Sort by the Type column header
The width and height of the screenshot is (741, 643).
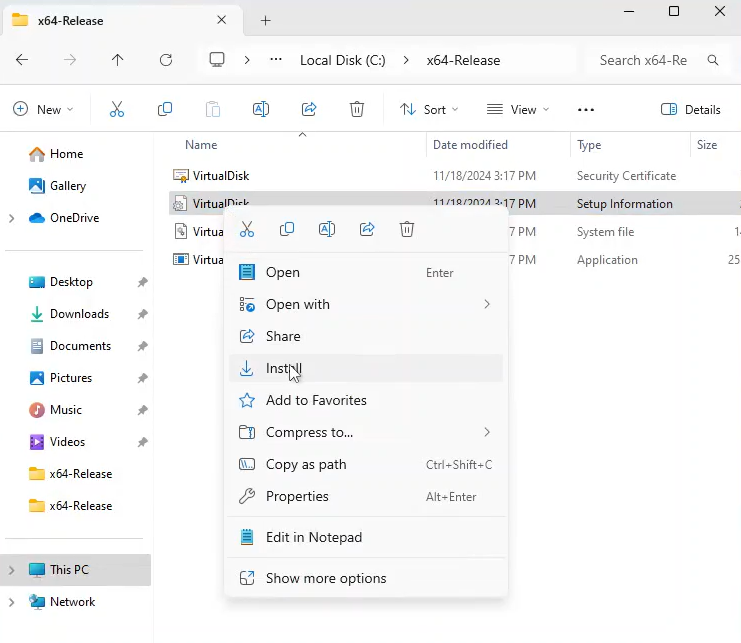589,145
